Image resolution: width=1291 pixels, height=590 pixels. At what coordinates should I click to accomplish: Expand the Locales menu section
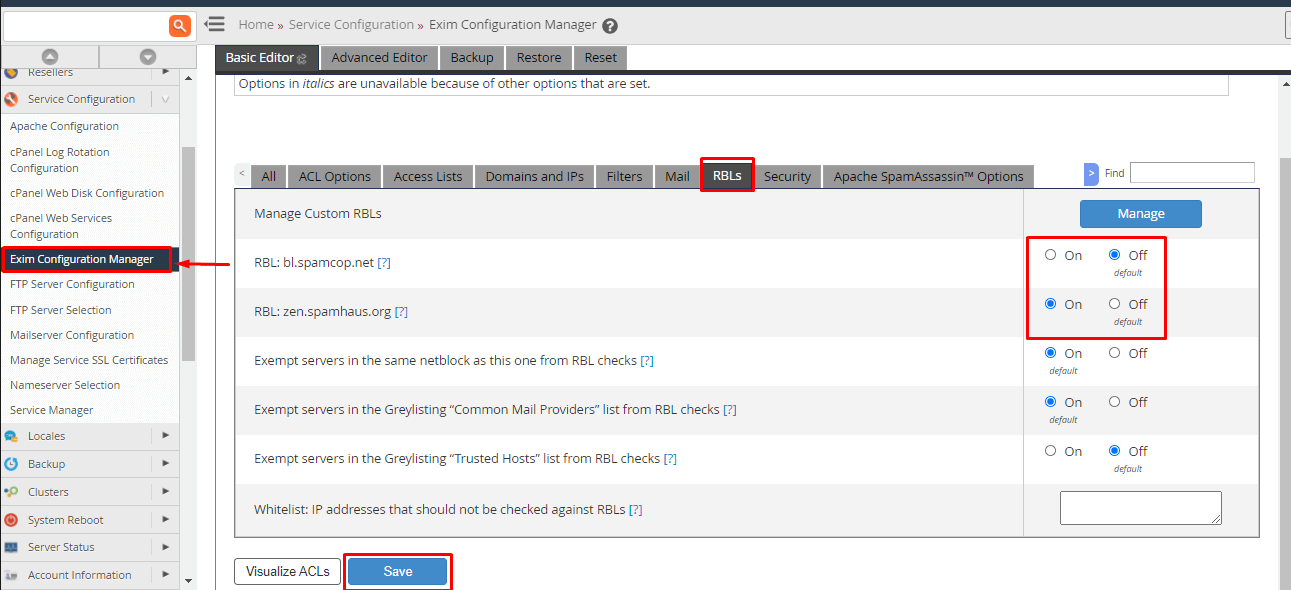pyautogui.click(x=165, y=435)
